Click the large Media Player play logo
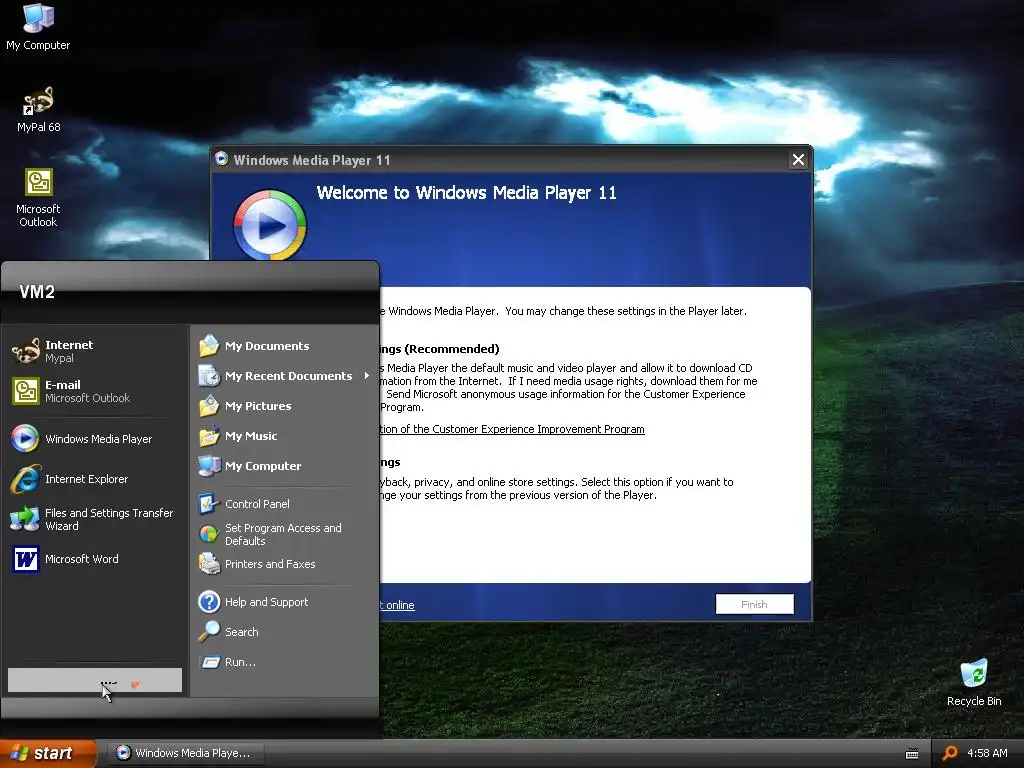1024x768 pixels. coord(270,225)
